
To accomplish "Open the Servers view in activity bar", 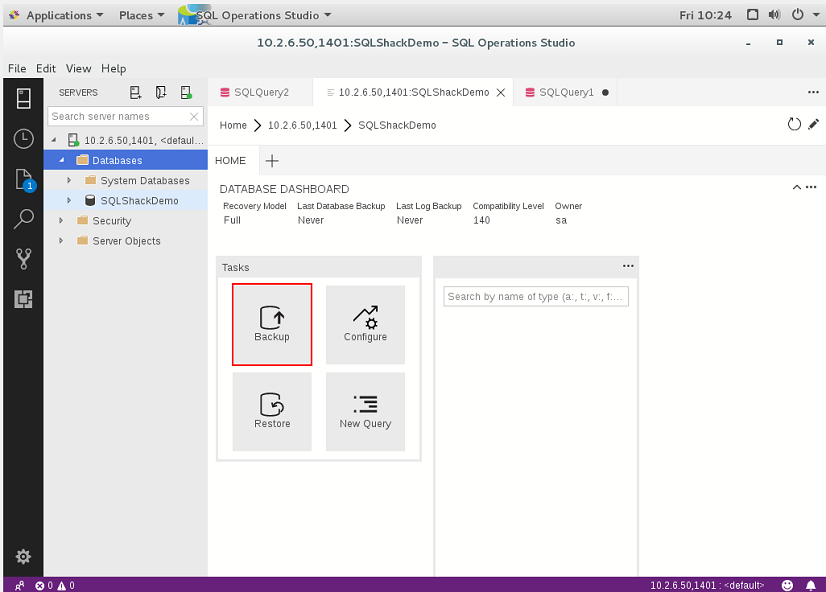I will click(23, 98).
